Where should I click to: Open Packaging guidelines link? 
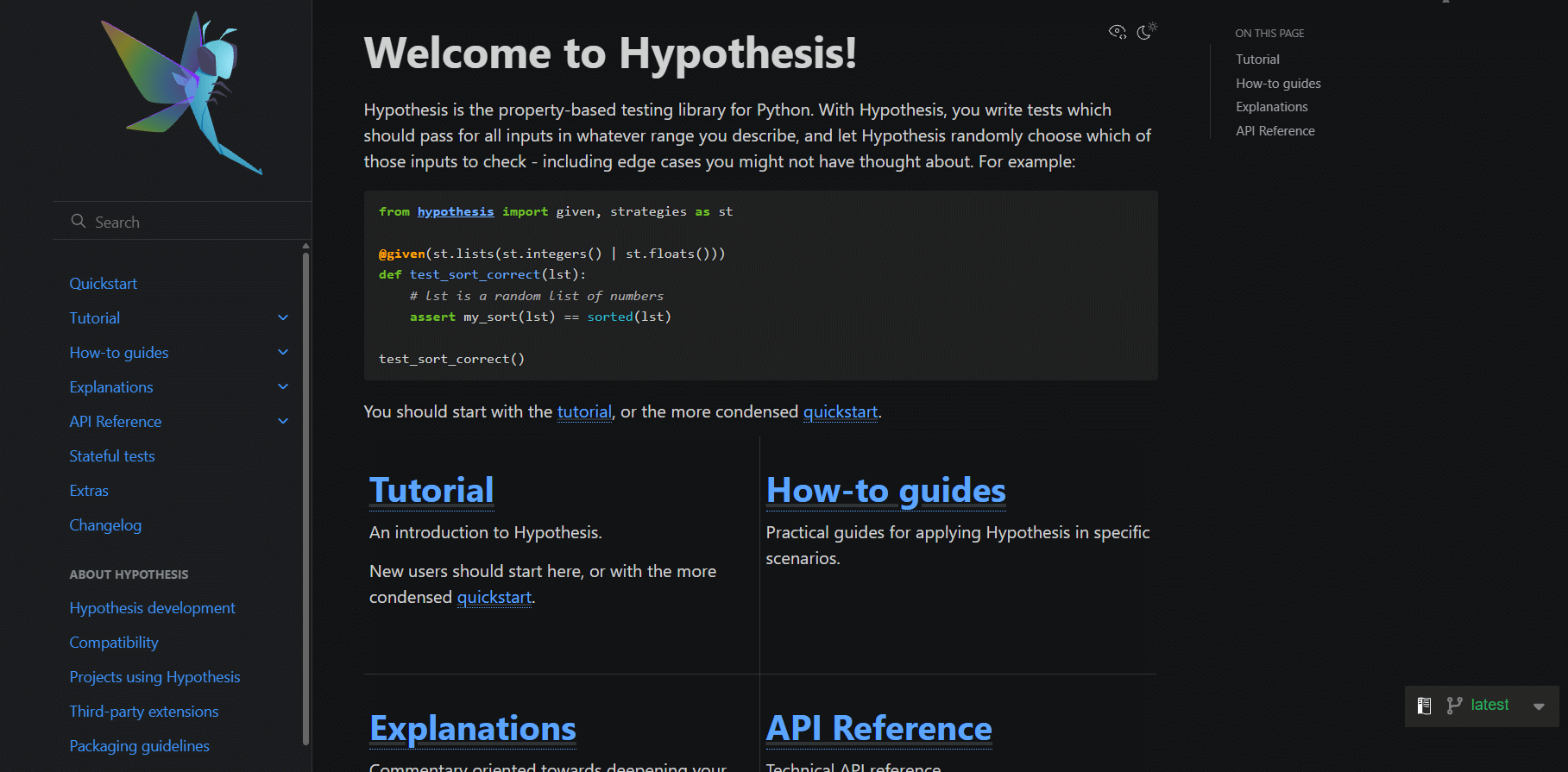pyautogui.click(x=139, y=746)
